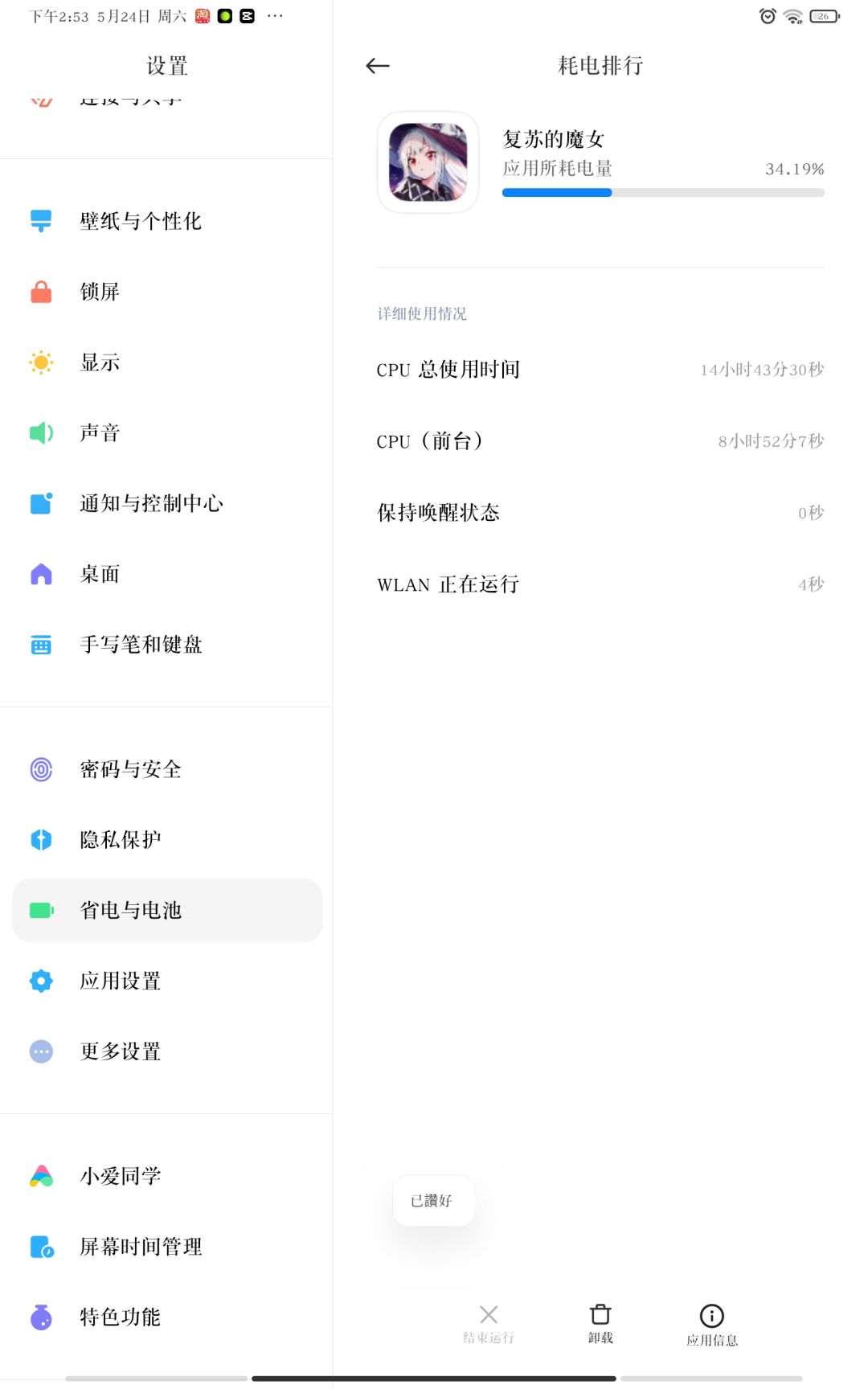Select 显示 sun icon entry

166,363
